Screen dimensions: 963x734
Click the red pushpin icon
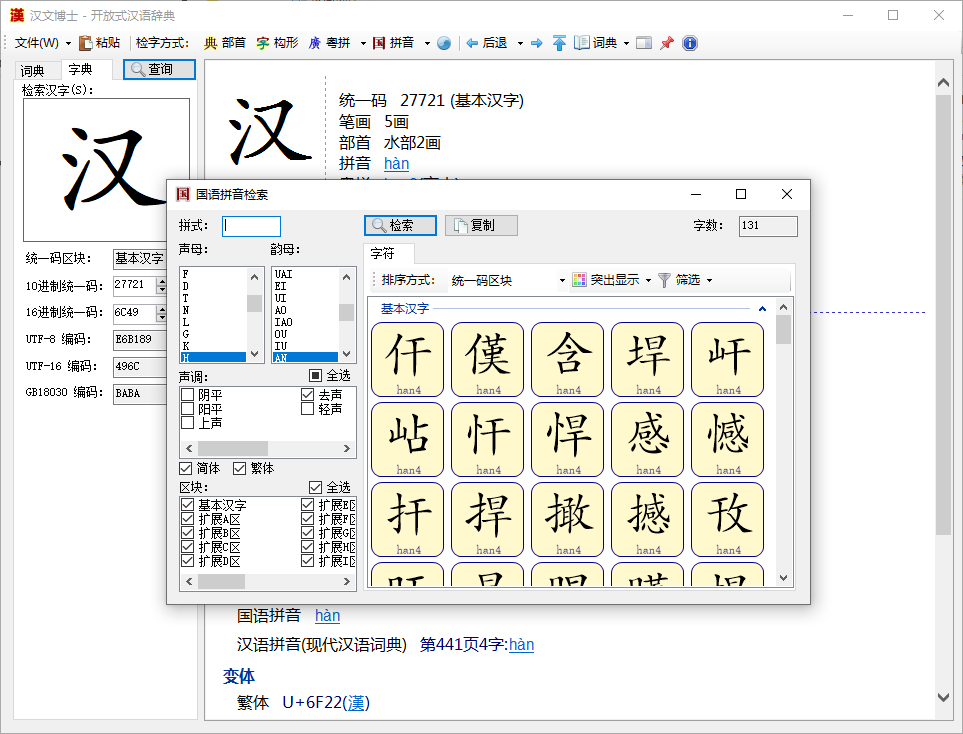(x=667, y=43)
